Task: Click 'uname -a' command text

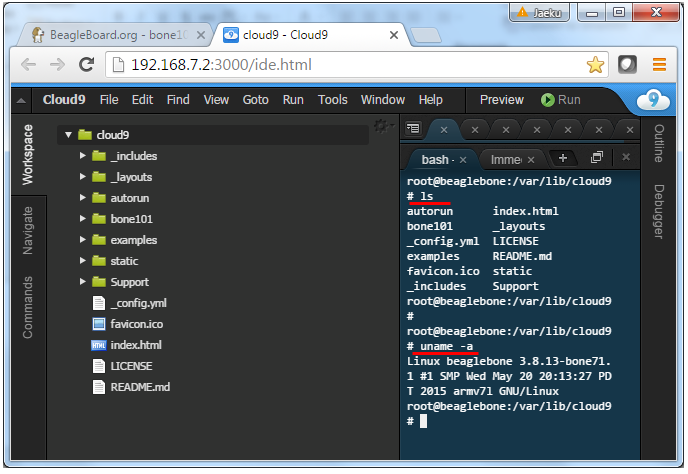Action: coord(446,346)
